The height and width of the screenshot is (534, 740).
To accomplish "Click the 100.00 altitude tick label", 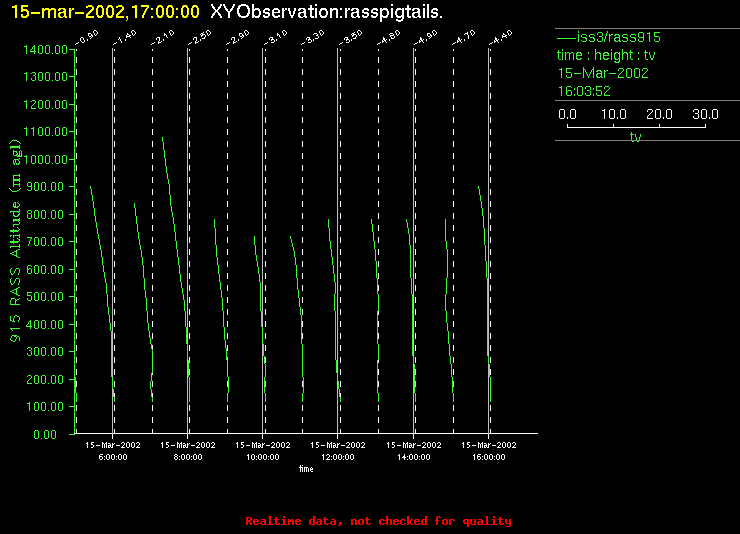I will tap(45, 407).
